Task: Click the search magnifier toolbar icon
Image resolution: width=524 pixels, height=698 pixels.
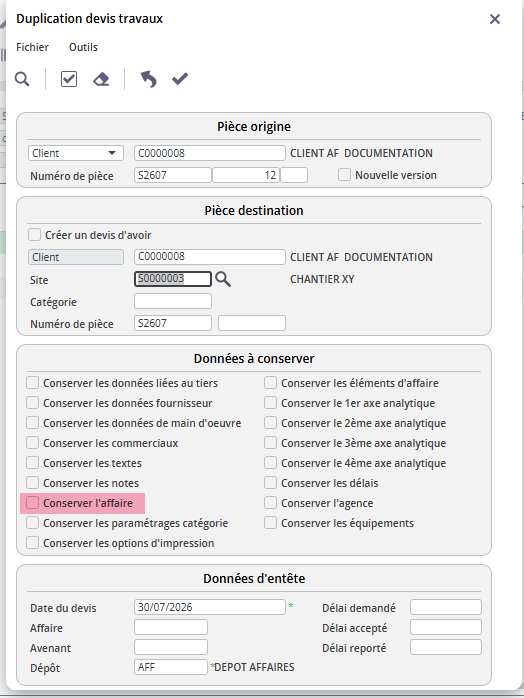Action: tap(22, 79)
